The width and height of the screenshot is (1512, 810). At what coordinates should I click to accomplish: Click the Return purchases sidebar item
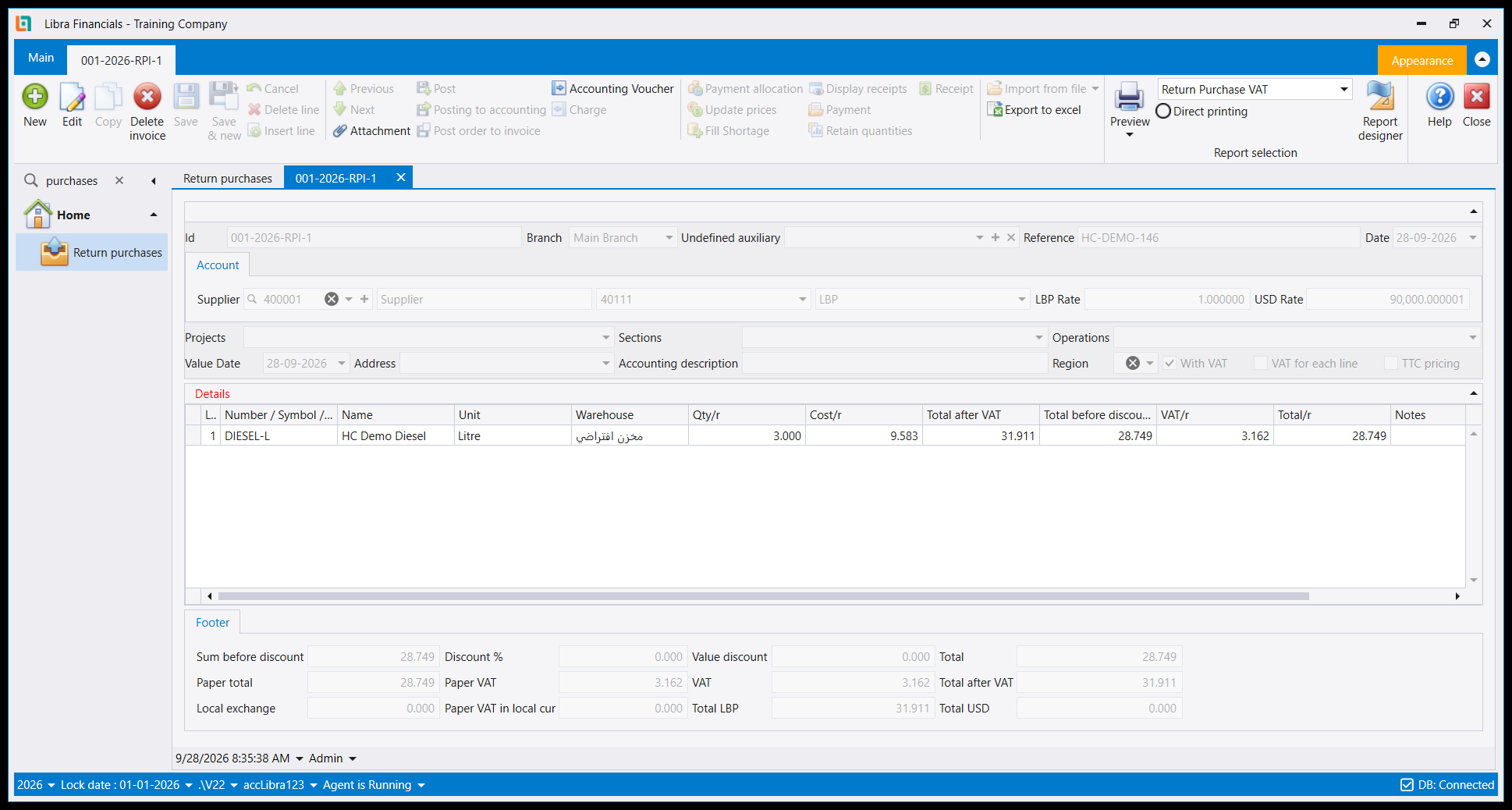click(x=92, y=252)
